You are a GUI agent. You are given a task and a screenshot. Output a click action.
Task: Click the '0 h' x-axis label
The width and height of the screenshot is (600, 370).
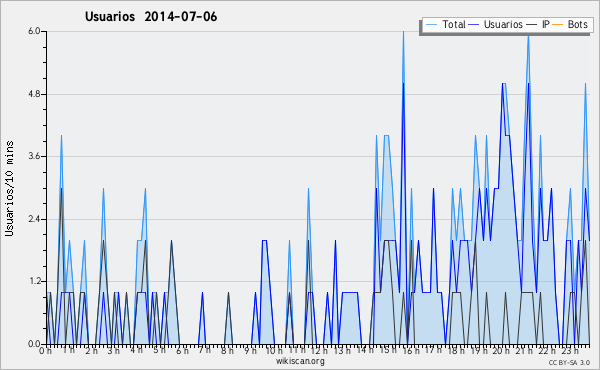45,350
